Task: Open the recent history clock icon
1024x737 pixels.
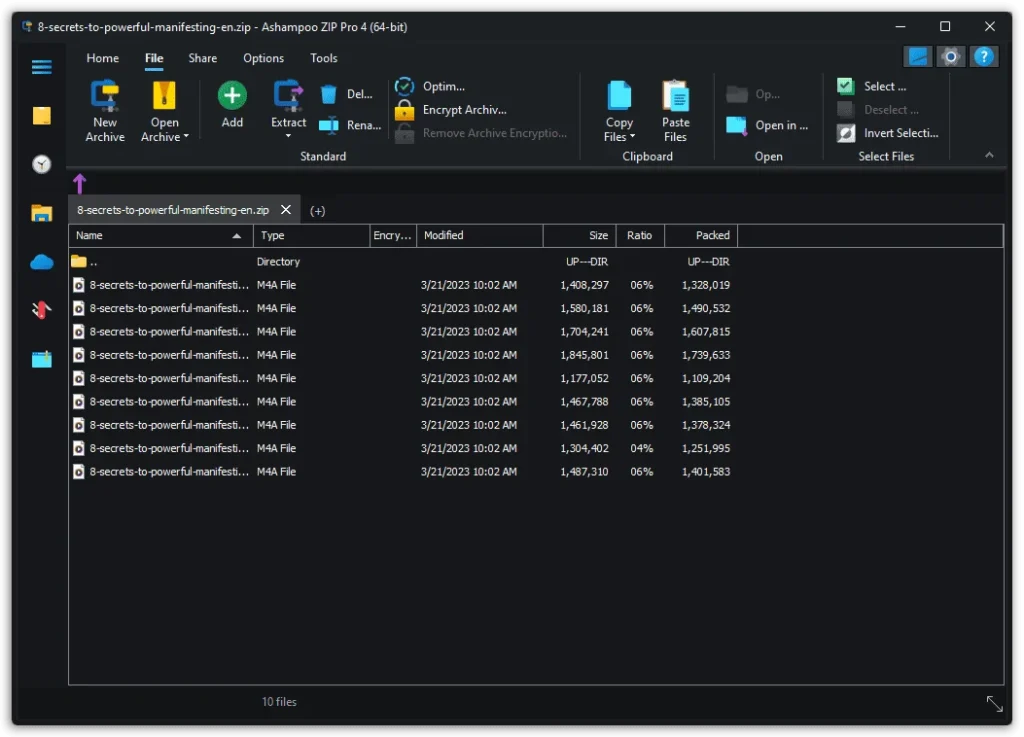Action: (42, 164)
